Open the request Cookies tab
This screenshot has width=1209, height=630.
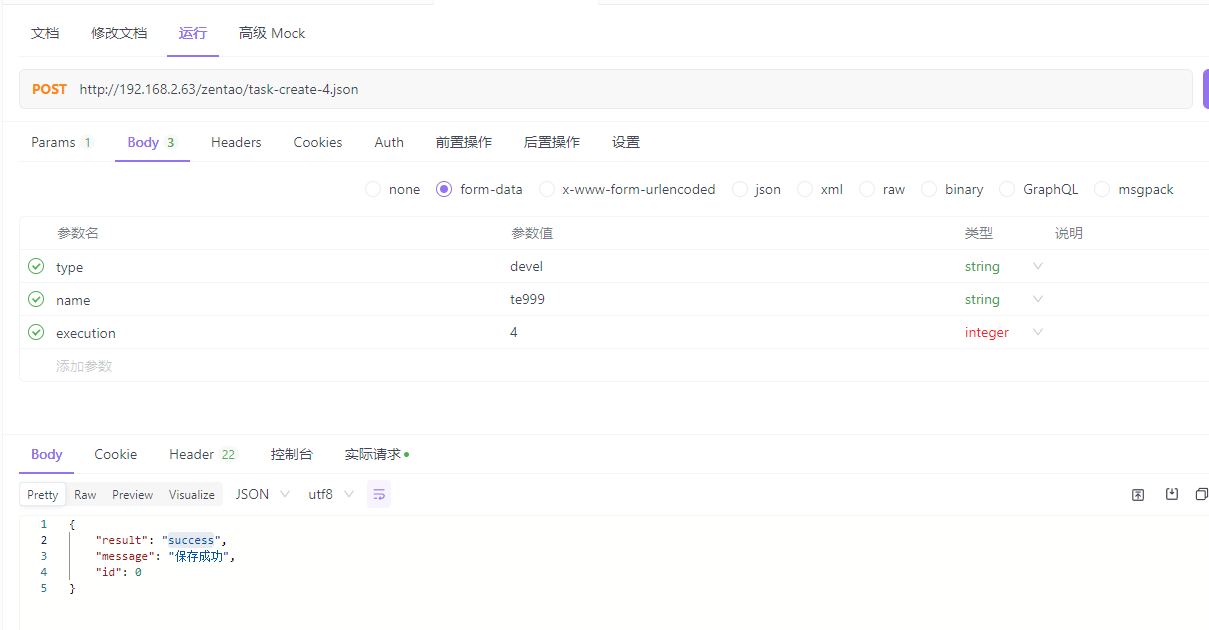coord(318,142)
